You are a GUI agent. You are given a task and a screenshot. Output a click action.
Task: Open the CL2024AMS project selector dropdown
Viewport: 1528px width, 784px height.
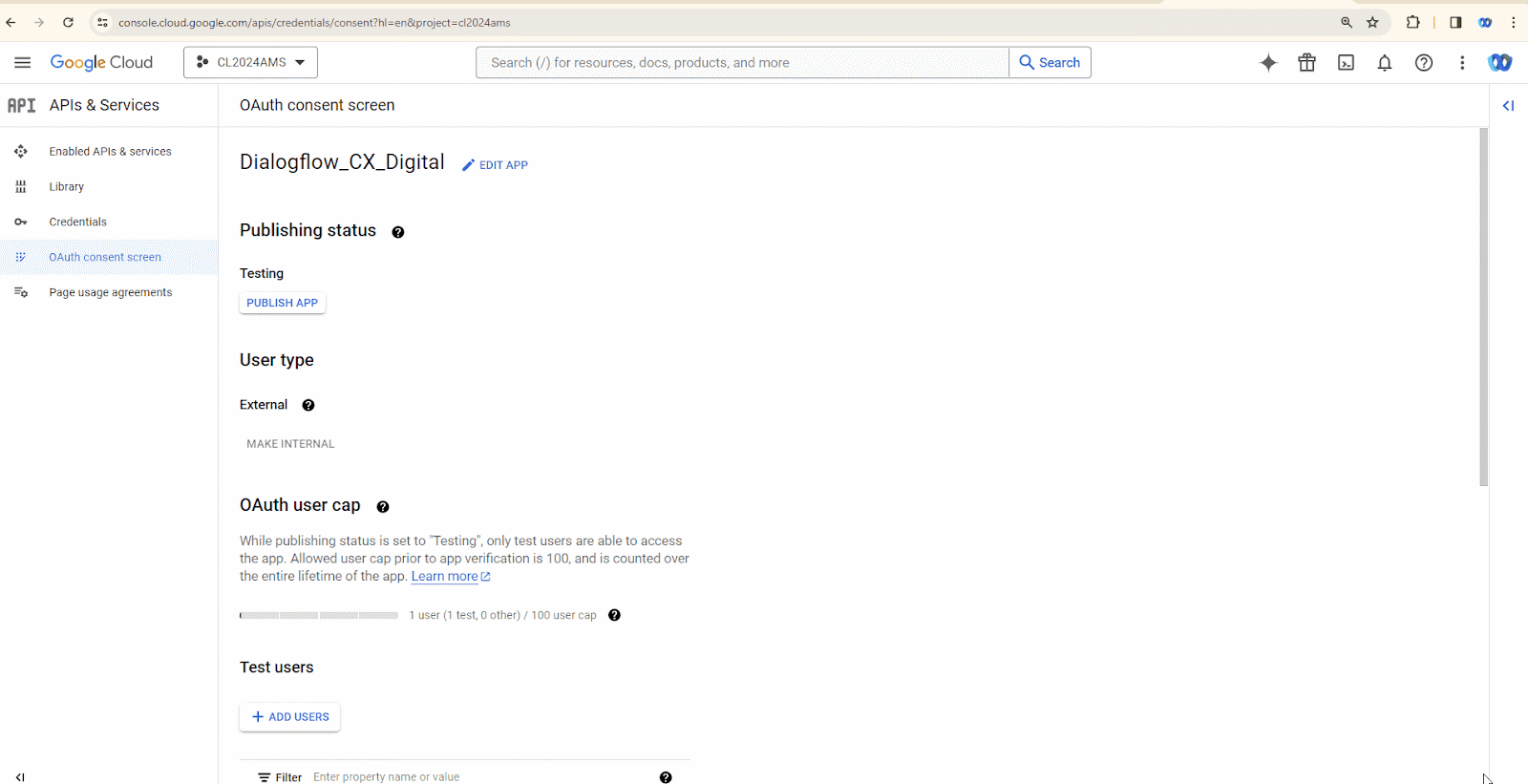[250, 62]
